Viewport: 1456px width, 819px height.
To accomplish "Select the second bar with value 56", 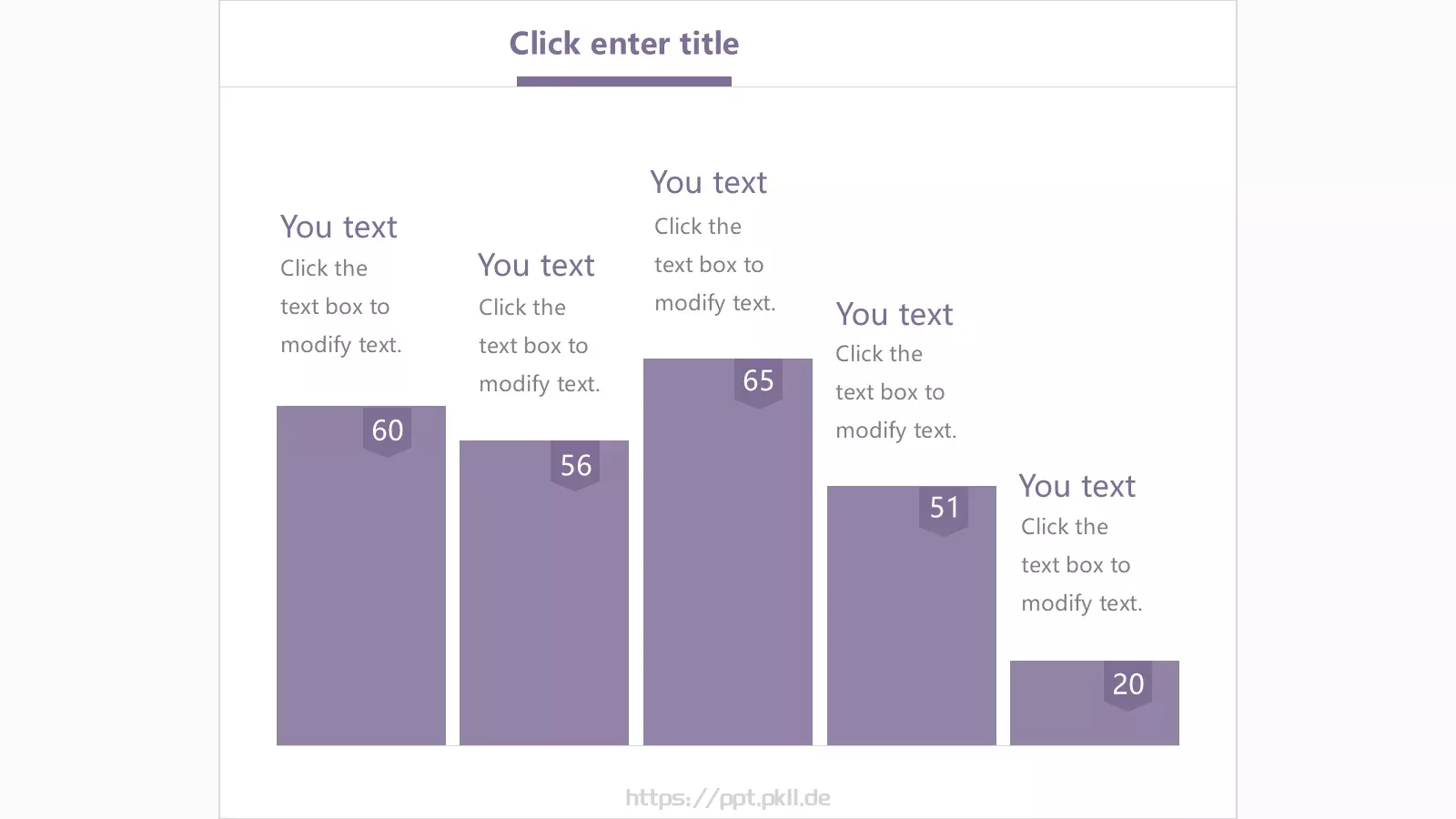I will tap(544, 592).
